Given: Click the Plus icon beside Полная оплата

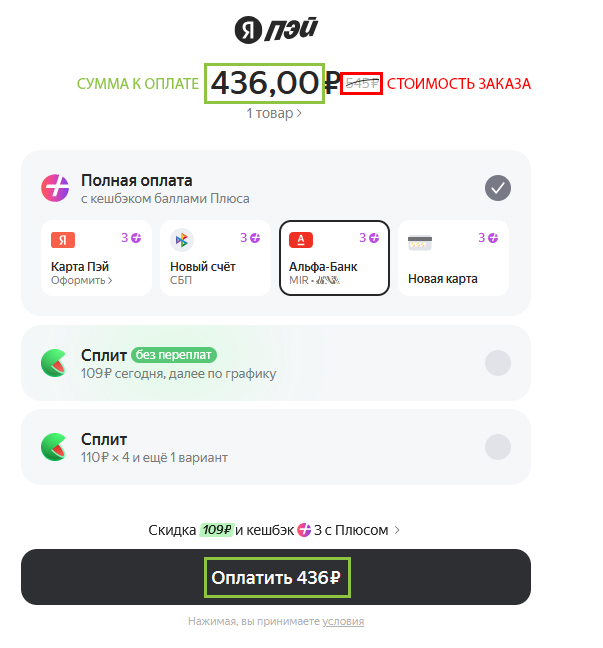Looking at the screenshot, I should (x=55, y=187).
